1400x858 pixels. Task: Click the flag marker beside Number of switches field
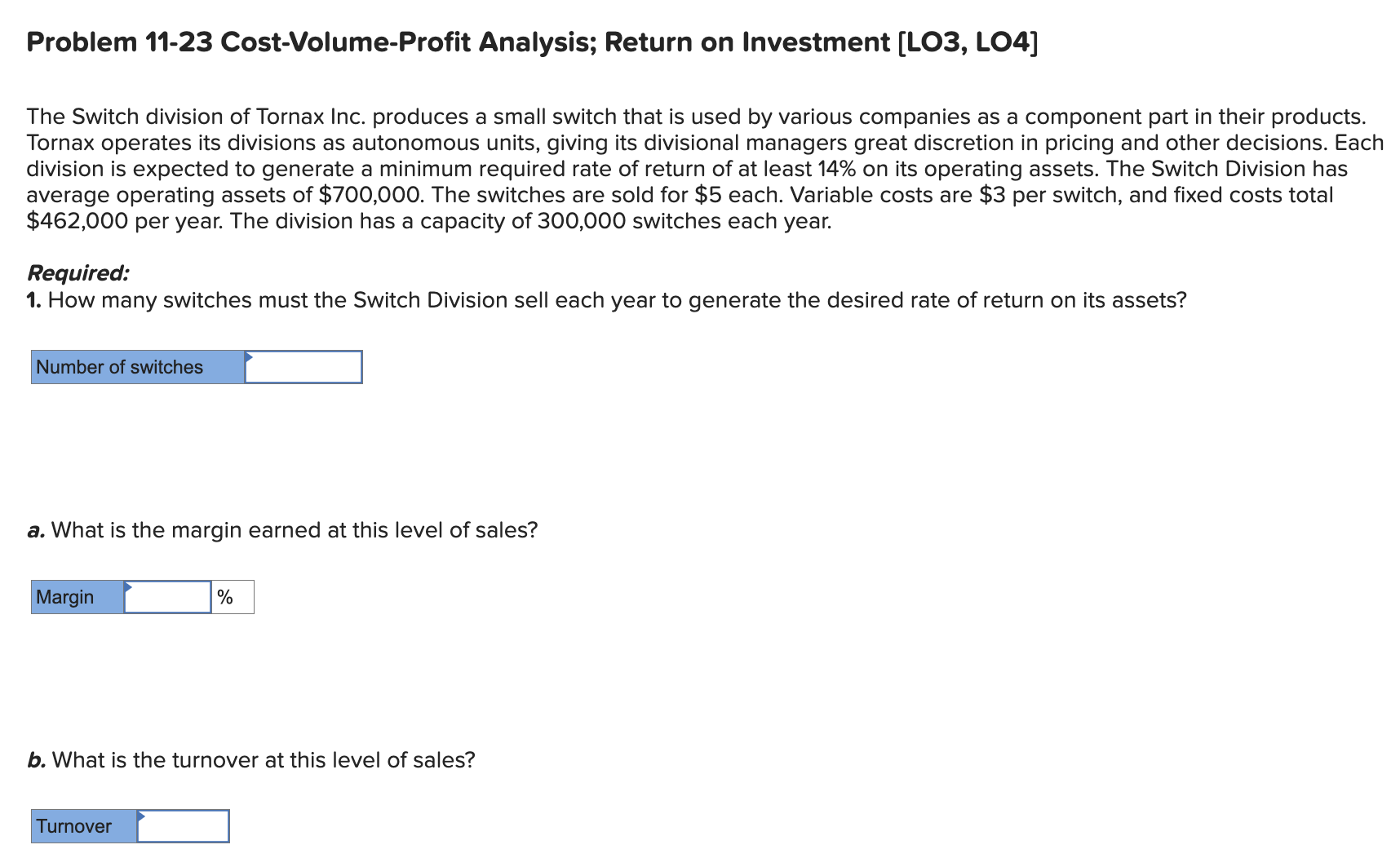click(x=249, y=357)
